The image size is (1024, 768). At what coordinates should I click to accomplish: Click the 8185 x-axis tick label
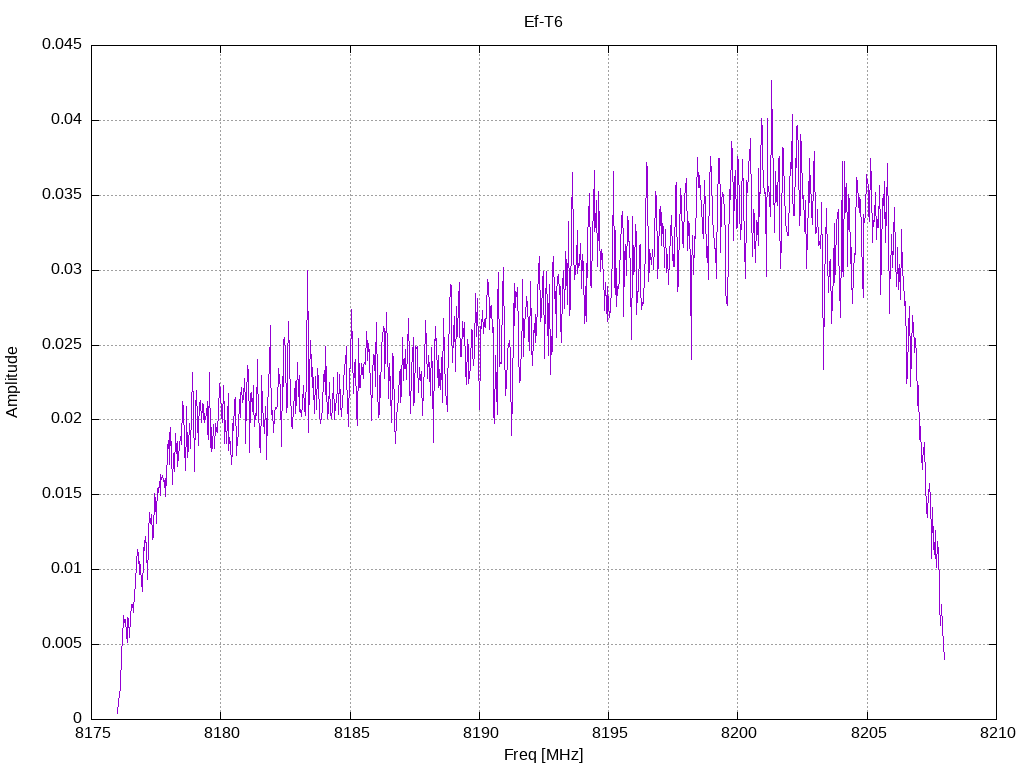(351, 733)
